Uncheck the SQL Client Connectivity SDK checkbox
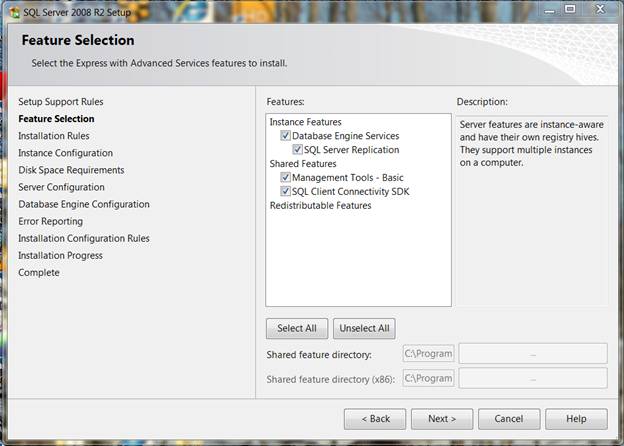This screenshot has width=624, height=446. tap(285, 191)
